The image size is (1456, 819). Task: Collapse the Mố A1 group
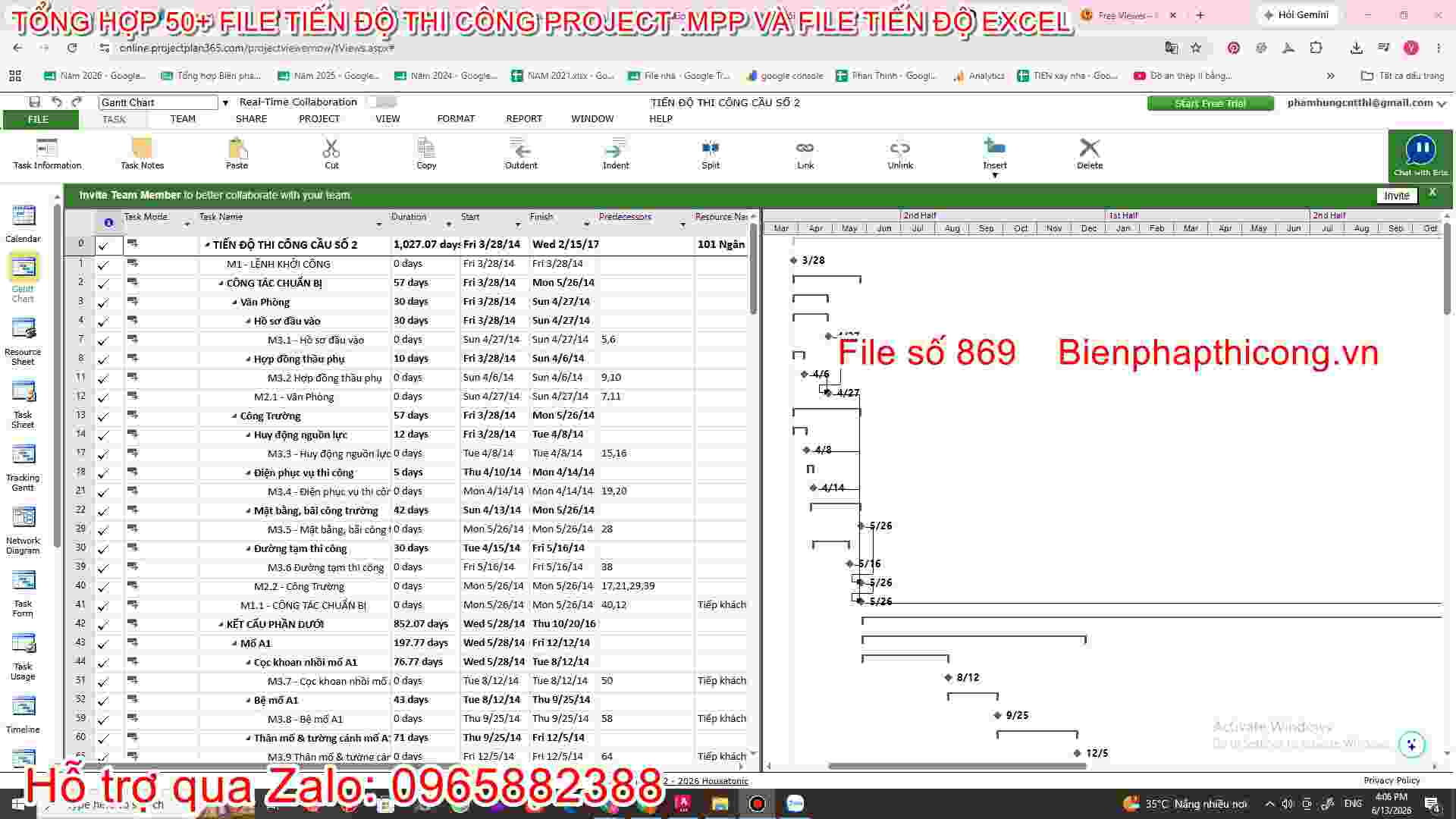coord(234,644)
